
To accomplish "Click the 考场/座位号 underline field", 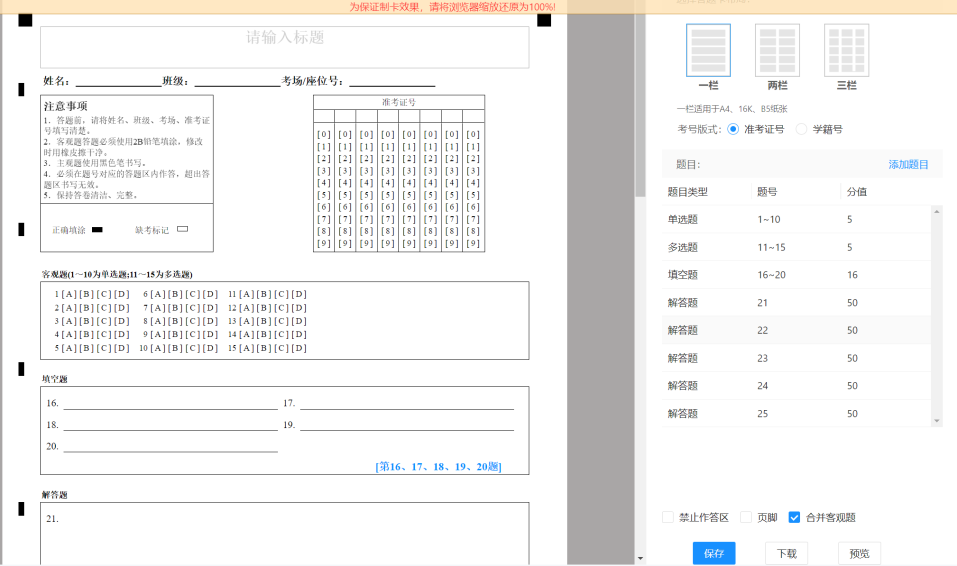I will (392, 82).
